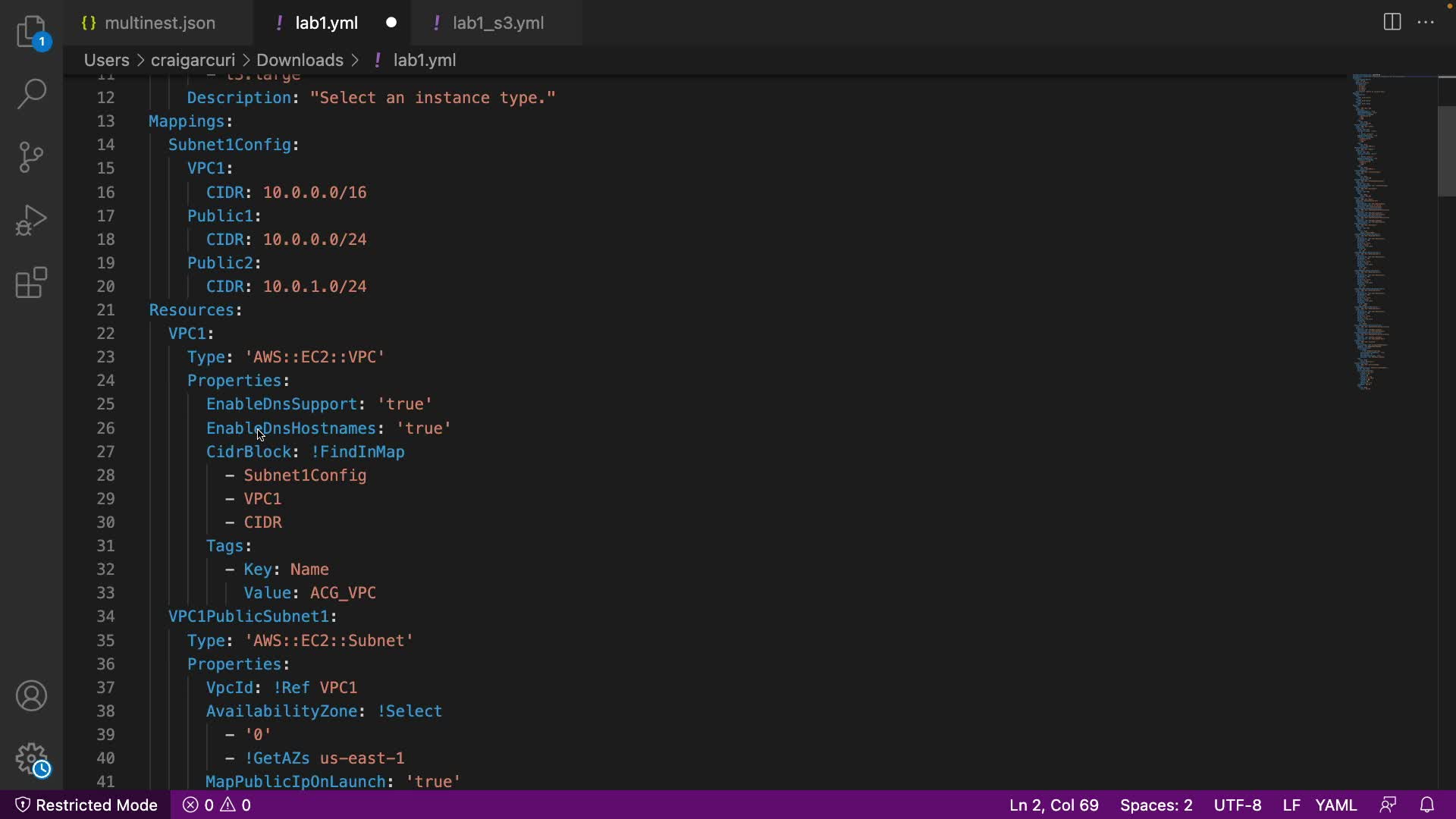The image size is (1456, 819).
Task: Switch to the multinest.json tab
Action: pos(159,23)
